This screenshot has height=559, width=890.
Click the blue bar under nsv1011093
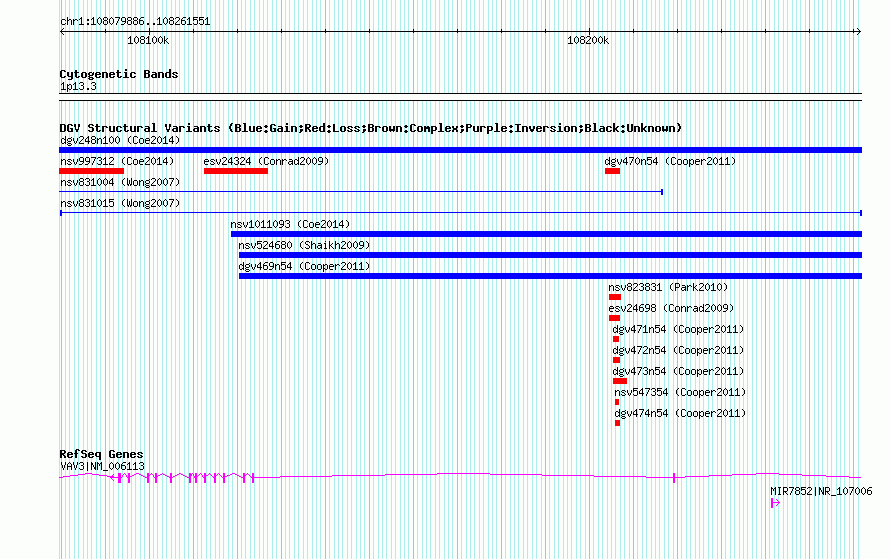[x=547, y=234]
